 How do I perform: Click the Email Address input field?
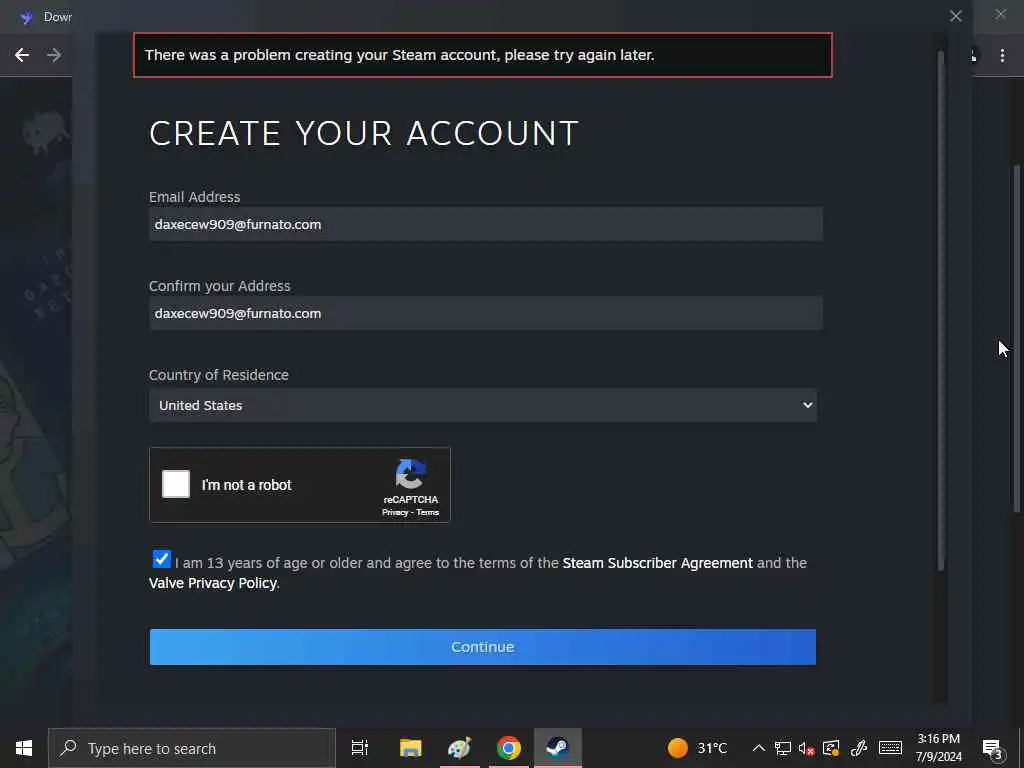coord(485,224)
